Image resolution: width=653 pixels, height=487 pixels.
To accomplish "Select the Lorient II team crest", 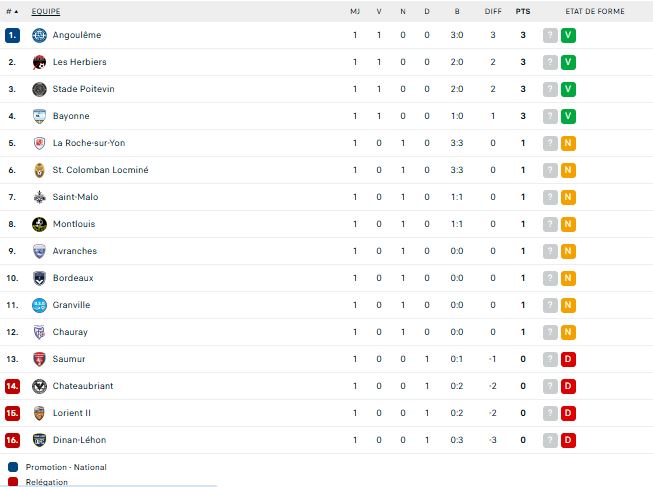I will pyautogui.click(x=39, y=413).
